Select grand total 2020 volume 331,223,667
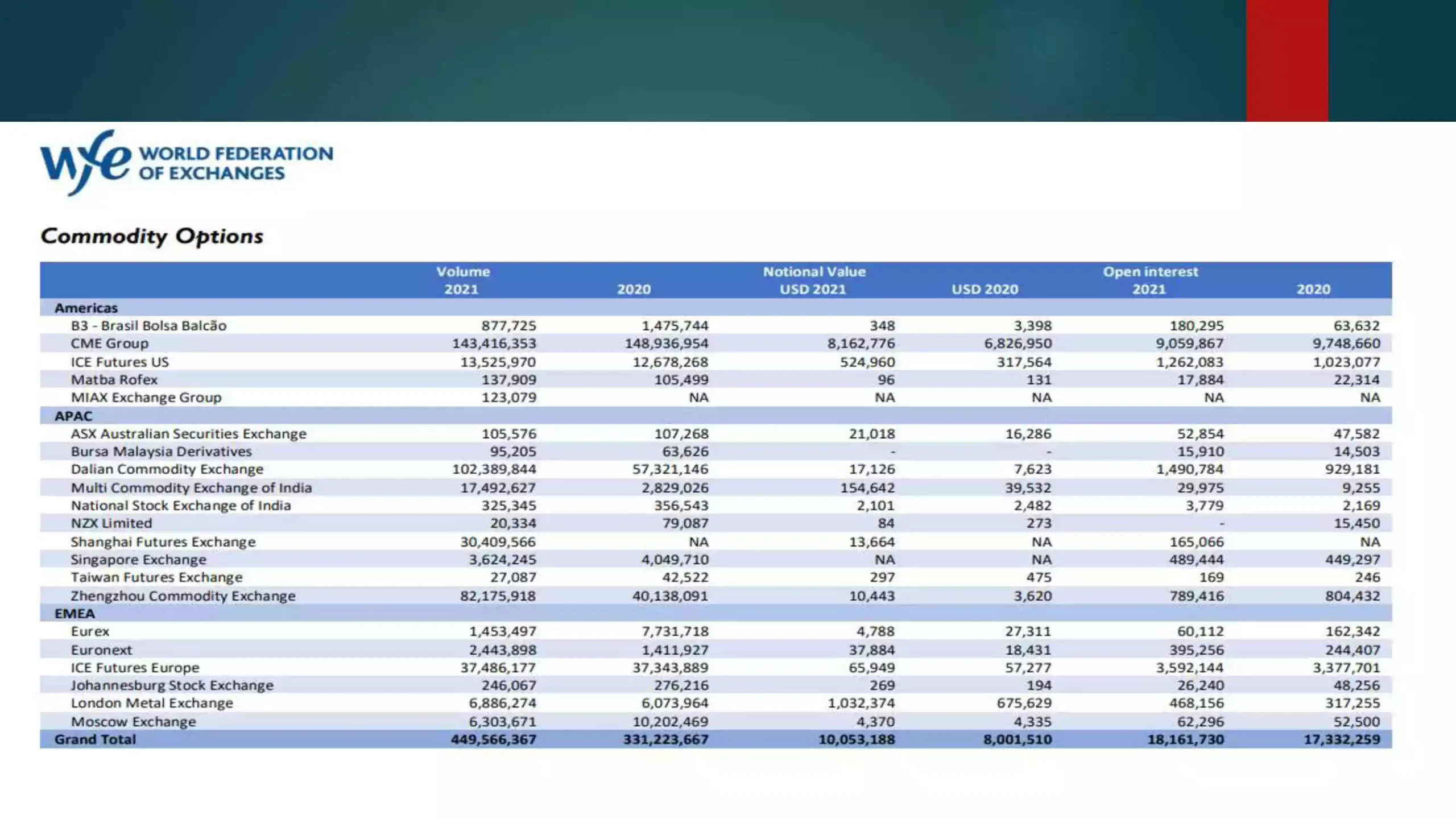The image size is (1456, 819). coord(665,739)
